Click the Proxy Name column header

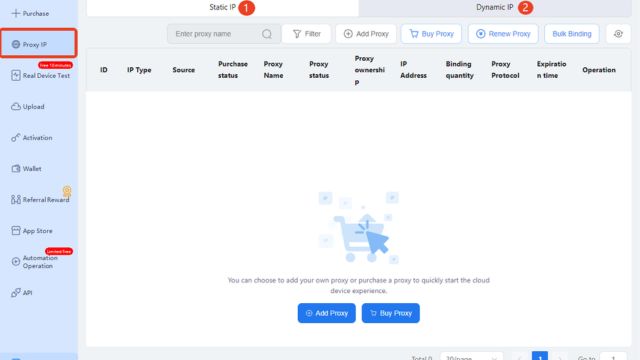[273, 70]
